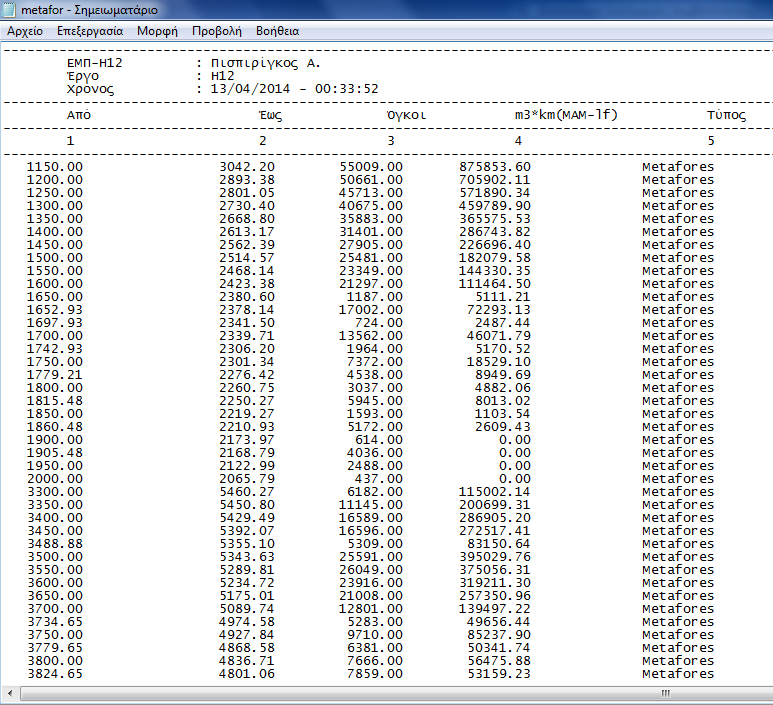
Task: Click the label ΕΜΠ-Η12
Action: [95, 63]
